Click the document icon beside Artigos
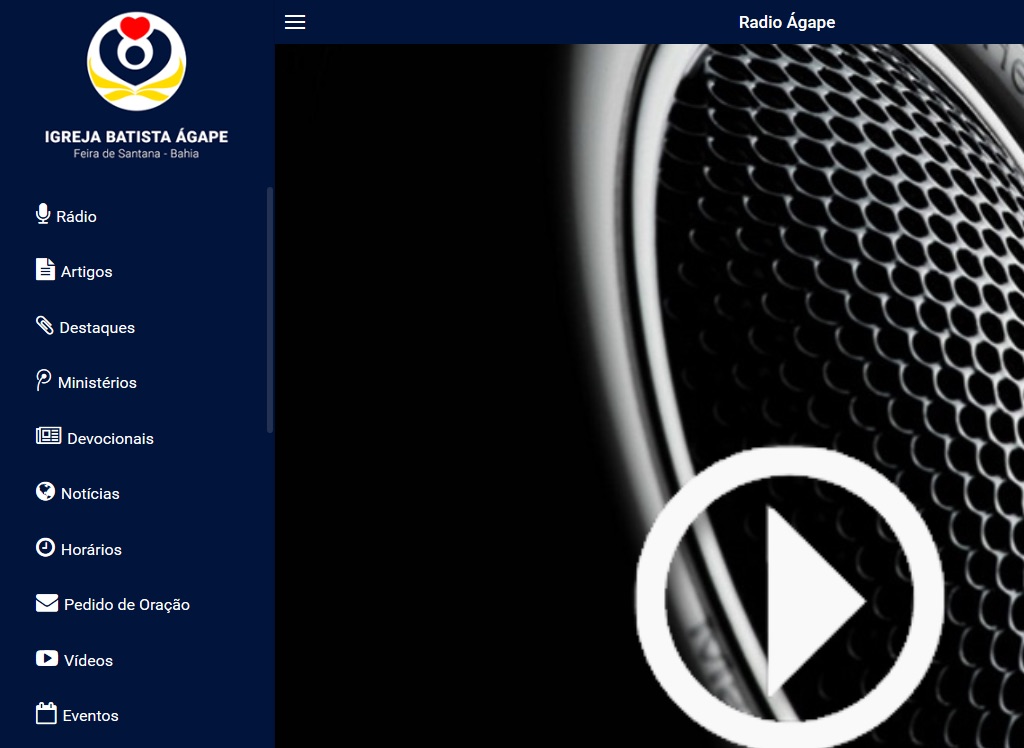Screen dimensions: 1024x748 pos(45,269)
